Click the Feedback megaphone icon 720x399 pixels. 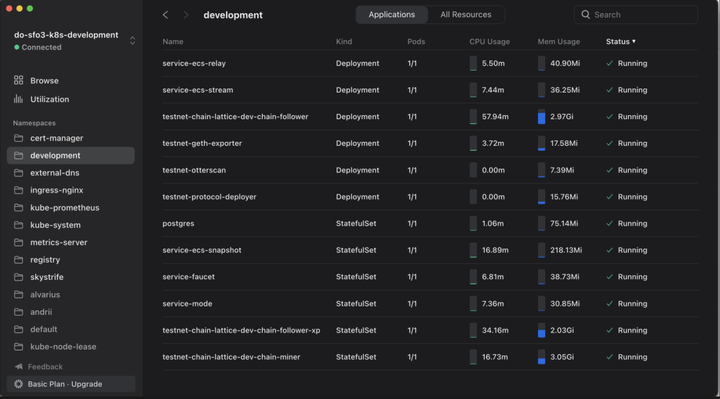coord(18,366)
